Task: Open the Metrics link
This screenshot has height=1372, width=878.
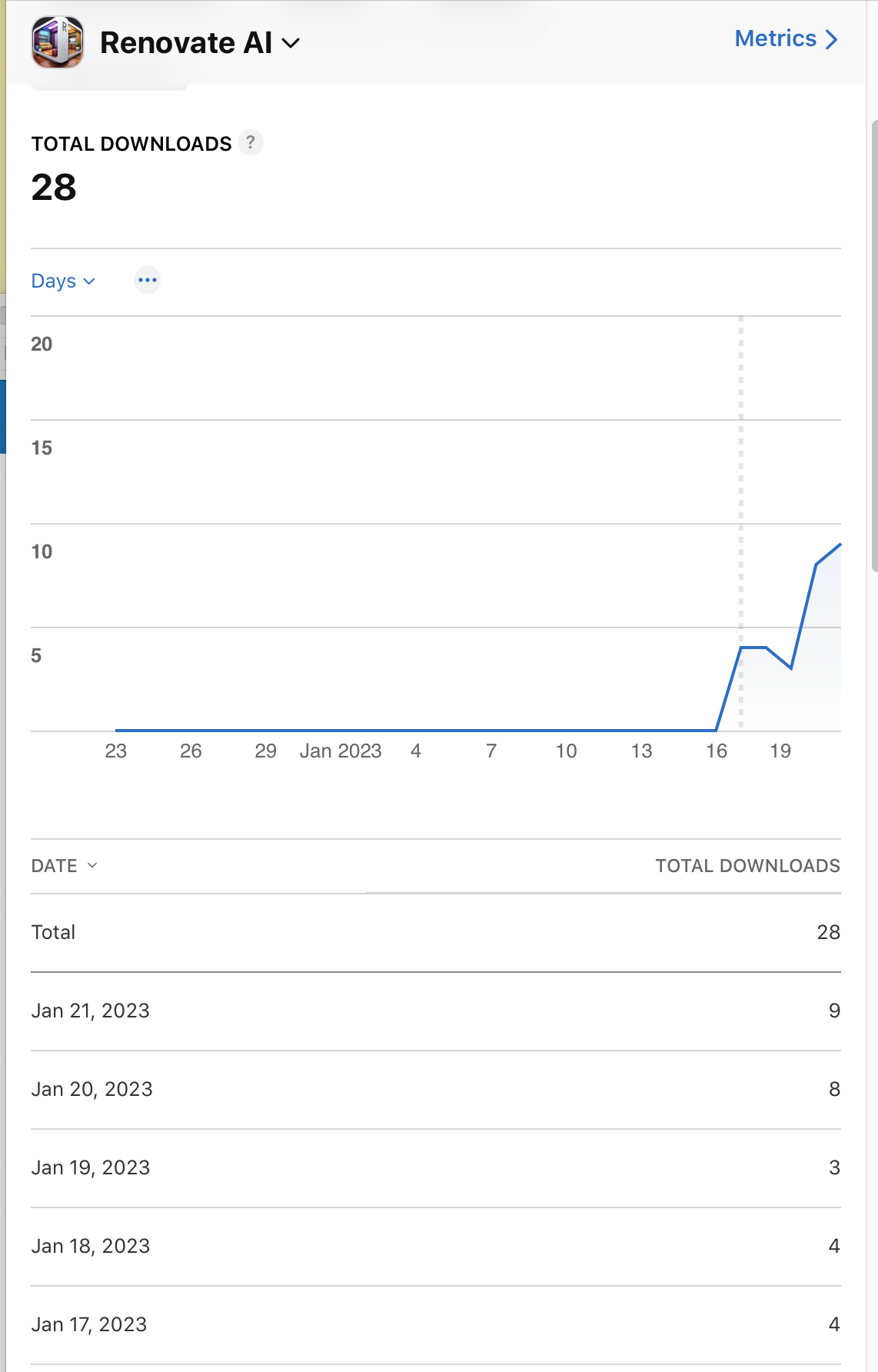Action: click(x=775, y=38)
